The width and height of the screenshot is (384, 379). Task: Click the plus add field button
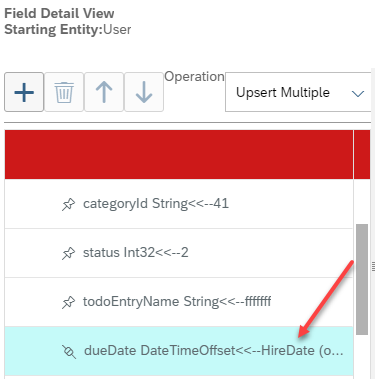click(x=24, y=92)
